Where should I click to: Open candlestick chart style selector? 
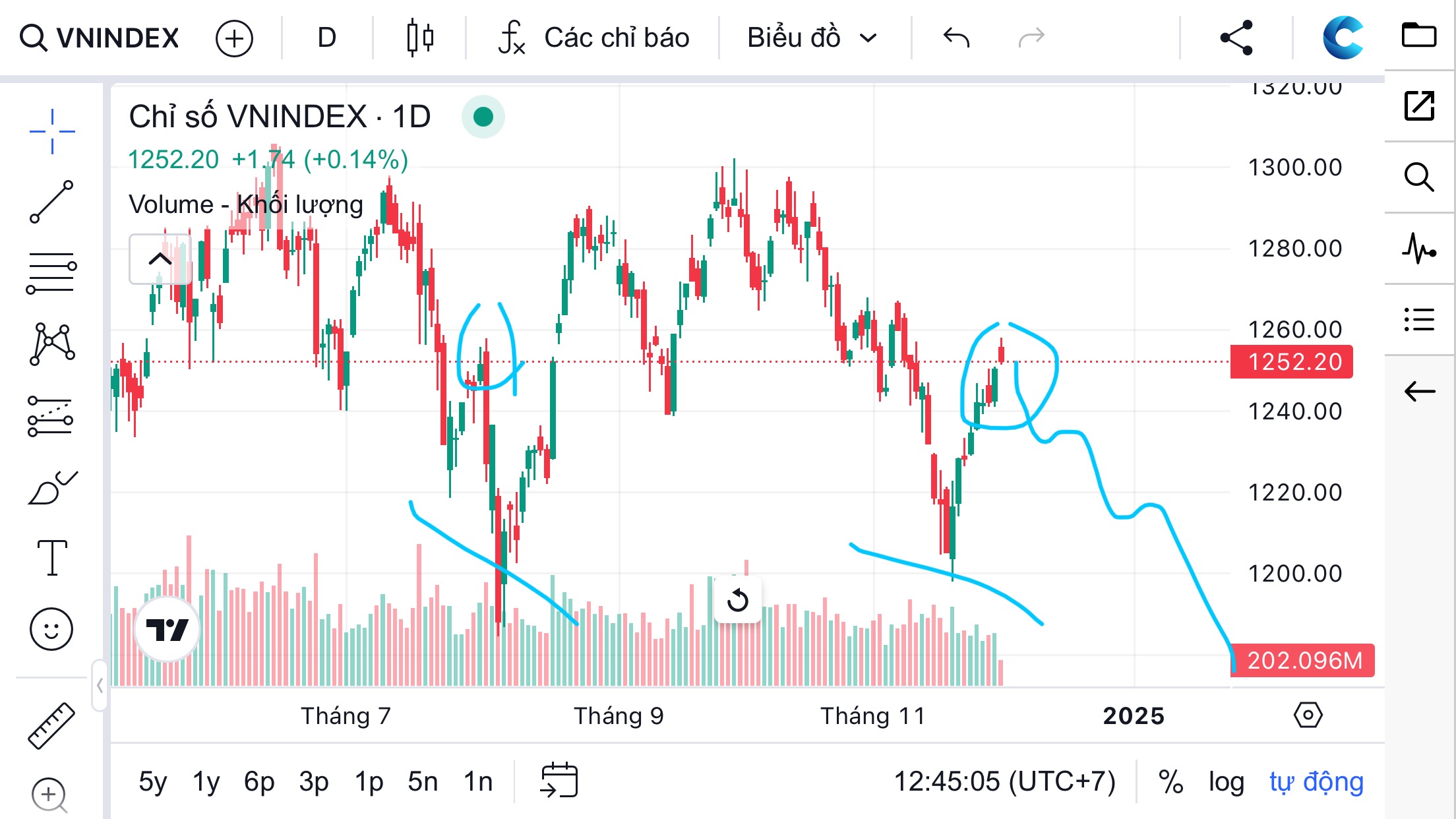(419, 38)
